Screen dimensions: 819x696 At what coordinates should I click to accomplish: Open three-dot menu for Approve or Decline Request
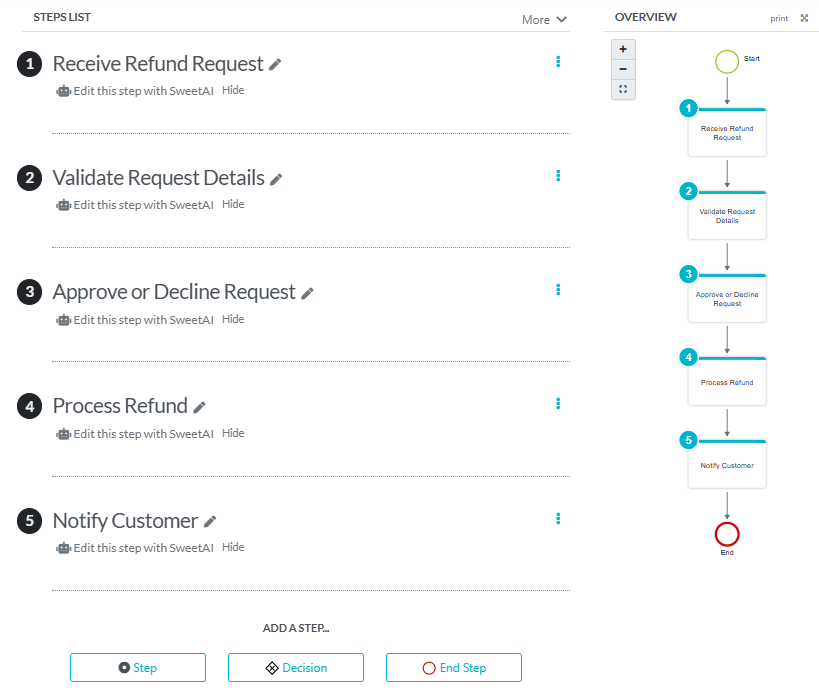coord(558,290)
